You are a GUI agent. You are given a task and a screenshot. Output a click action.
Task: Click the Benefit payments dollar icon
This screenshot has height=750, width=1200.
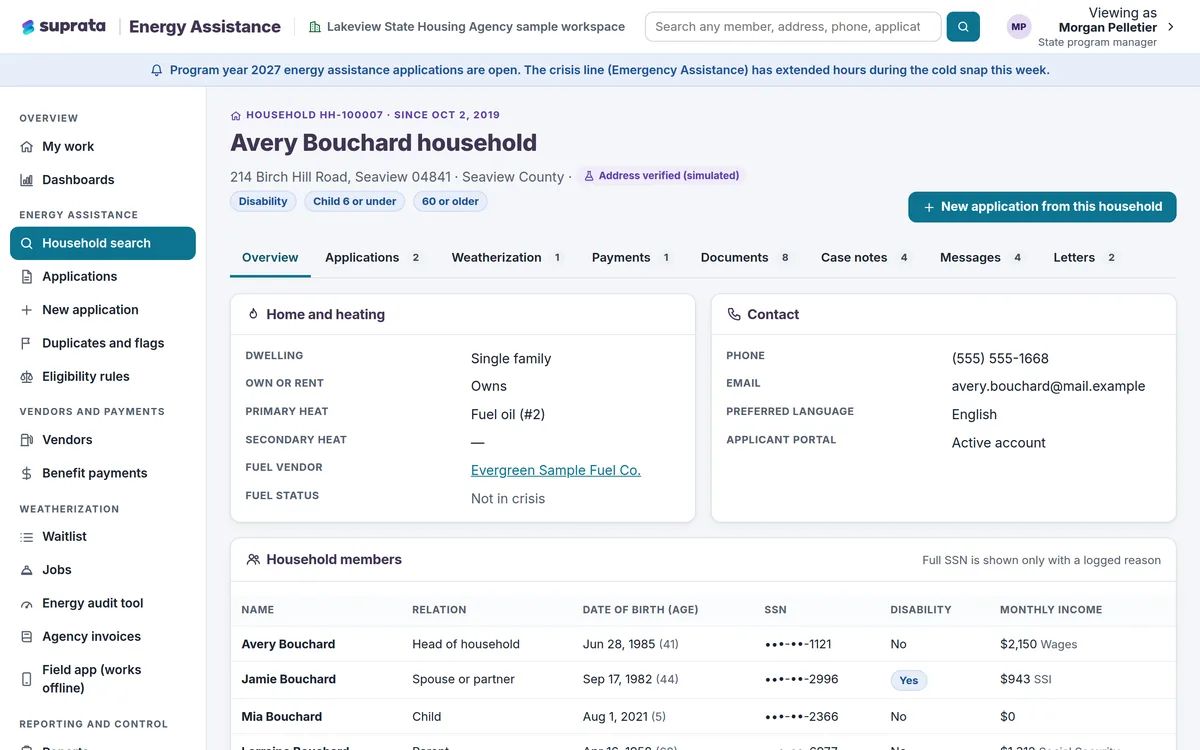pos(27,473)
